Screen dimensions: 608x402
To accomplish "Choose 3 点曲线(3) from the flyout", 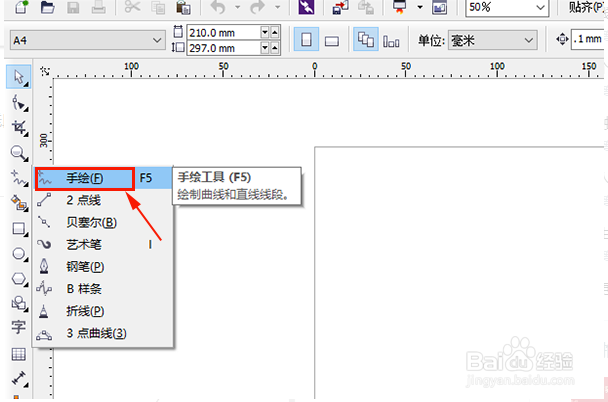I will point(104,333).
